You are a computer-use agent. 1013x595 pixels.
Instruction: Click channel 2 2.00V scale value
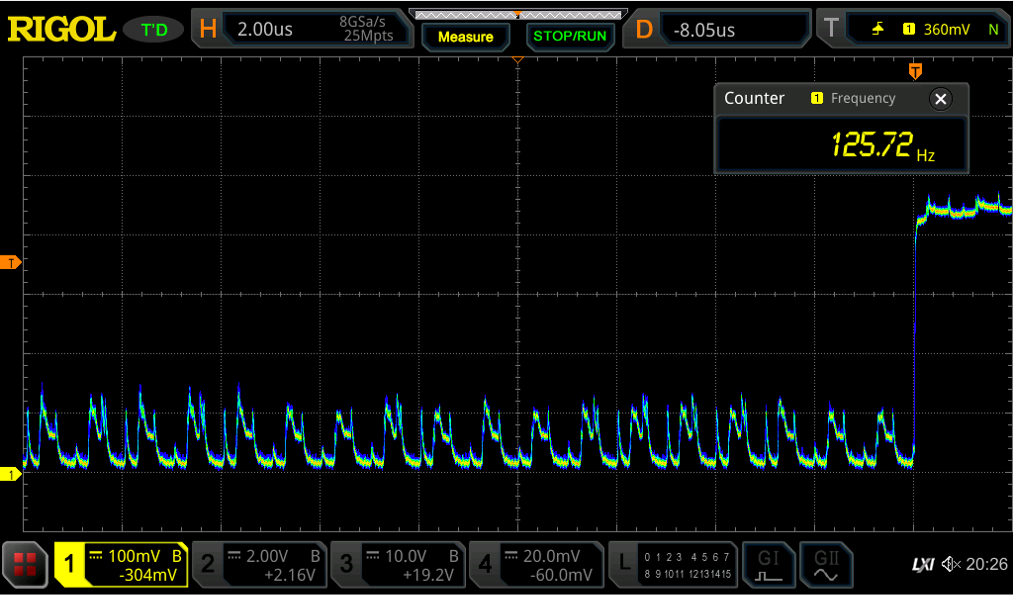point(267,556)
